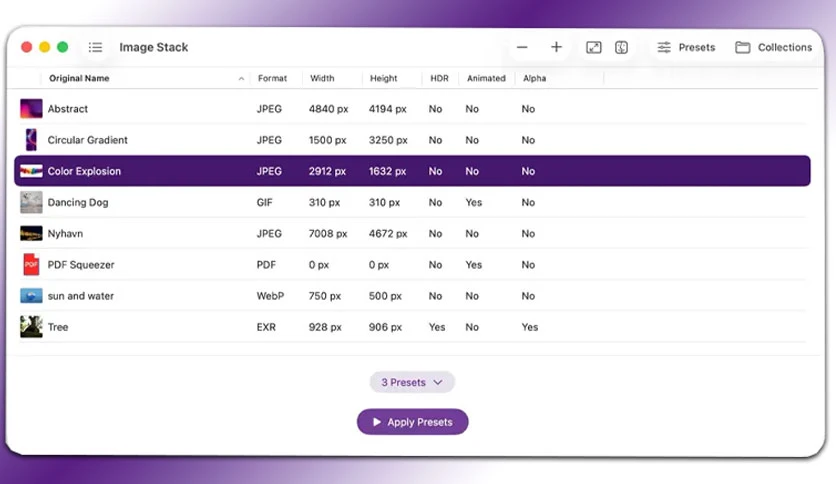Image resolution: width=836 pixels, height=484 pixels.
Task: Sort by the Format column header
Action: tap(272, 78)
